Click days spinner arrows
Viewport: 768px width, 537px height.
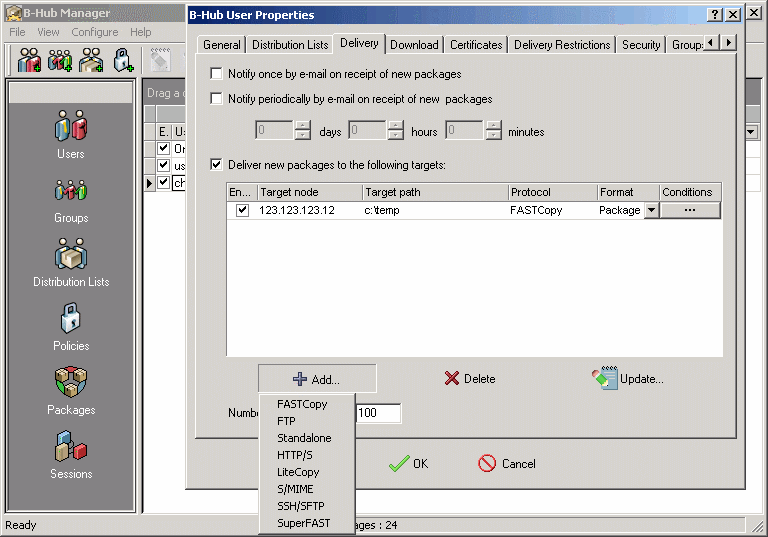point(303,130)
